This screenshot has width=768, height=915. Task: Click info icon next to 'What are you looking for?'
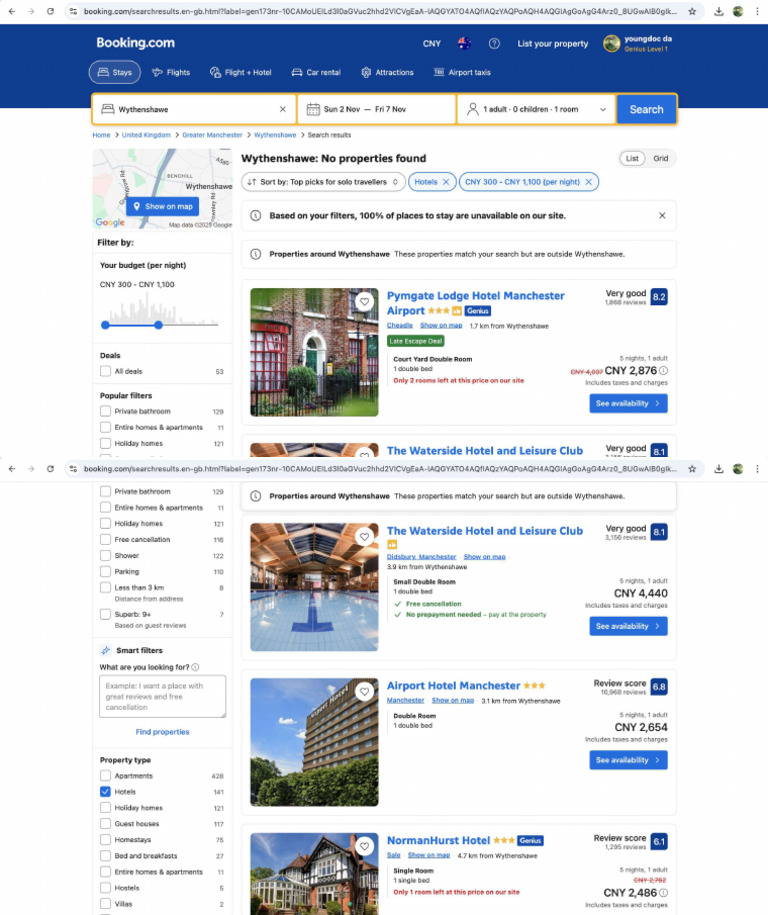[196, 667]
